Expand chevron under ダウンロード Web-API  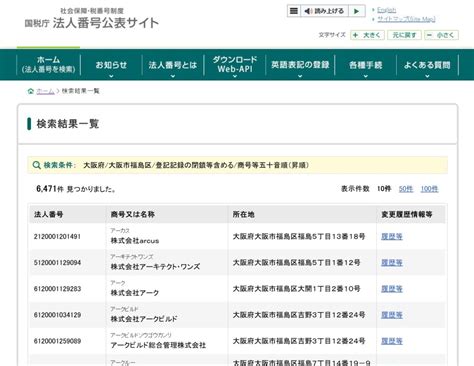coord(235,76)
